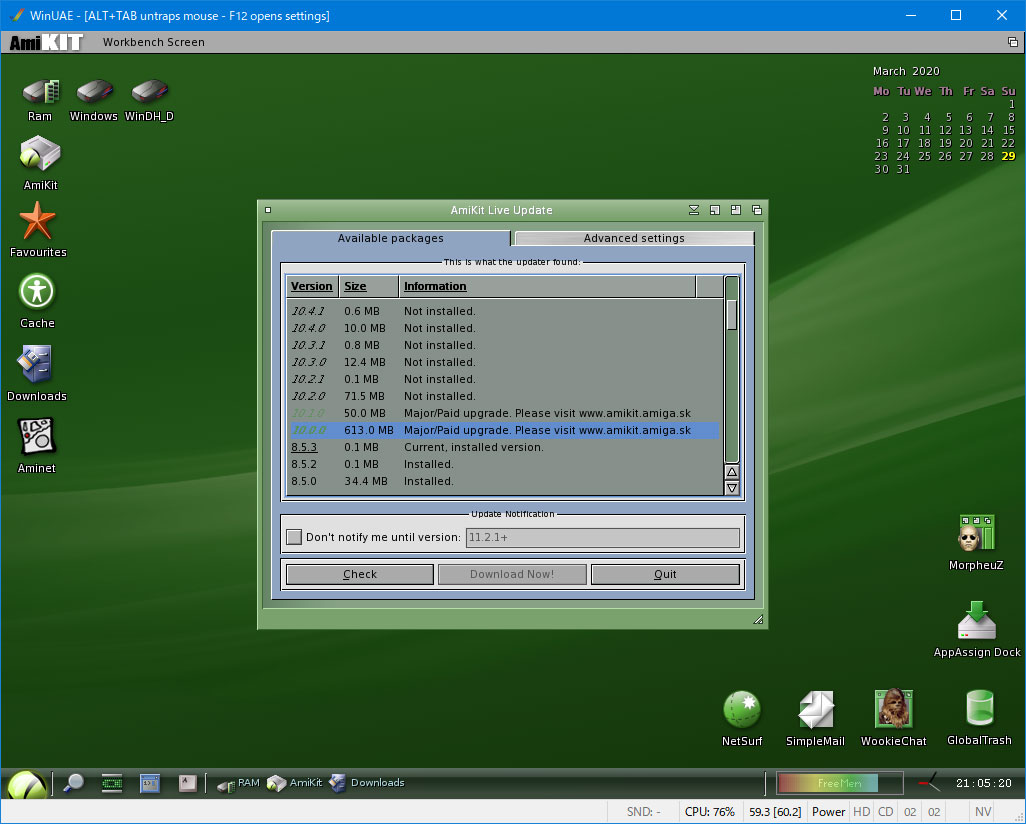Select the 10.2.0 71.5 MB row

point(504,396)
